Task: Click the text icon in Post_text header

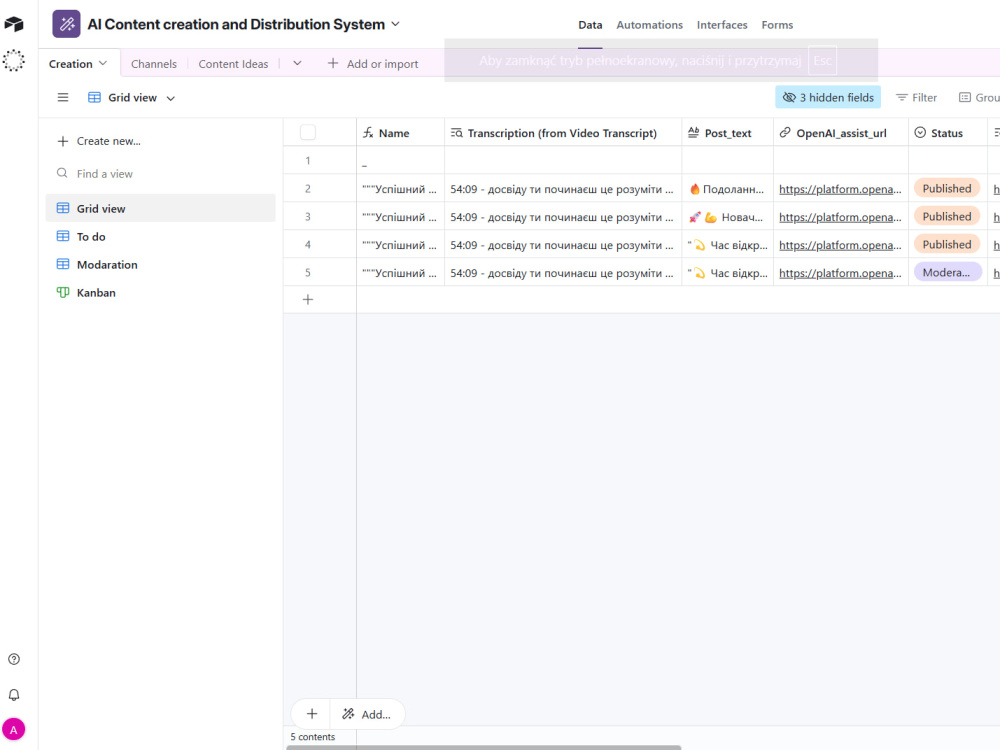Action: click(x=693, y=133)
